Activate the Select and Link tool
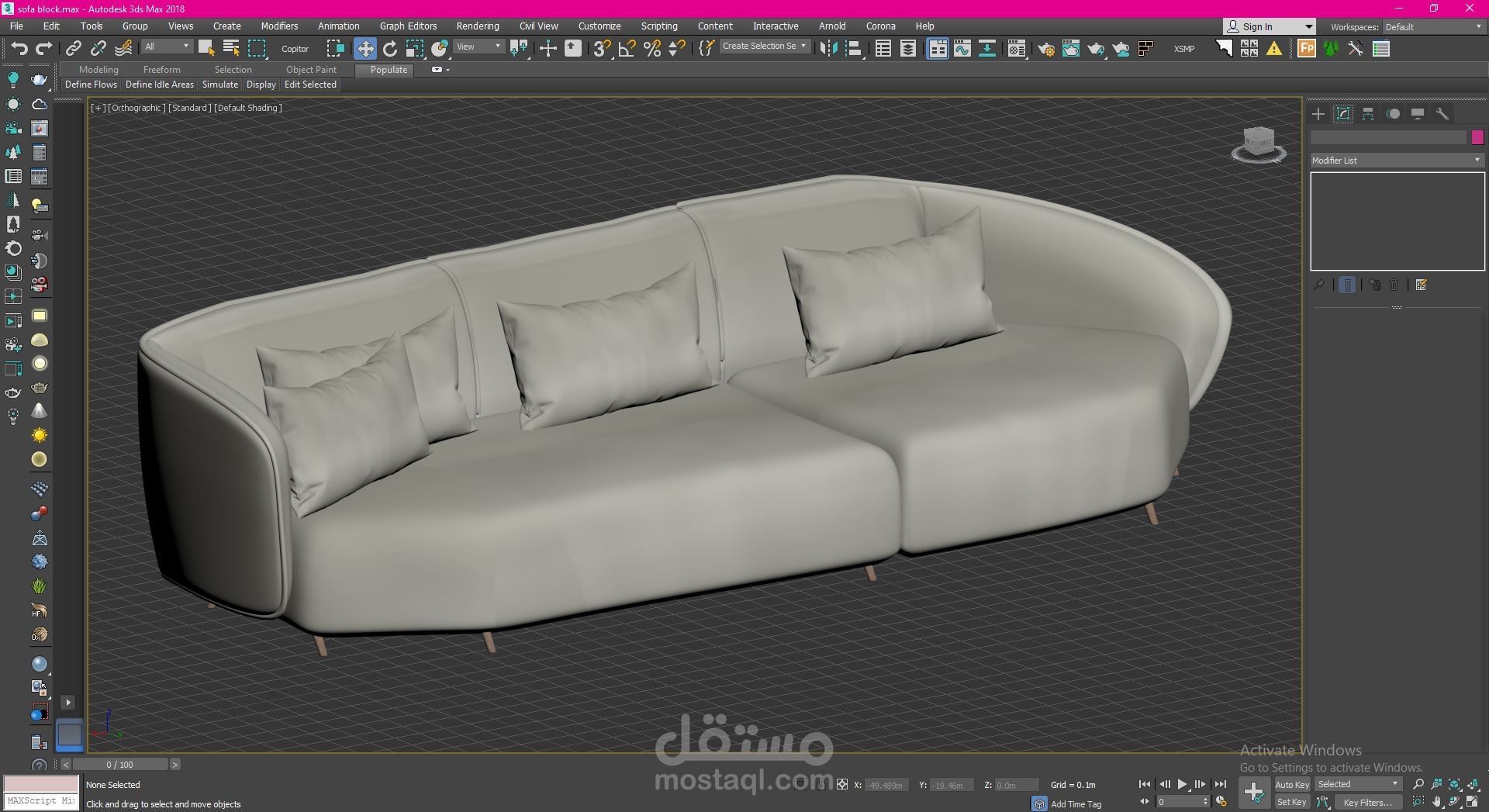The width and height of the screenshot is (1489, 812). click(73, 49)
